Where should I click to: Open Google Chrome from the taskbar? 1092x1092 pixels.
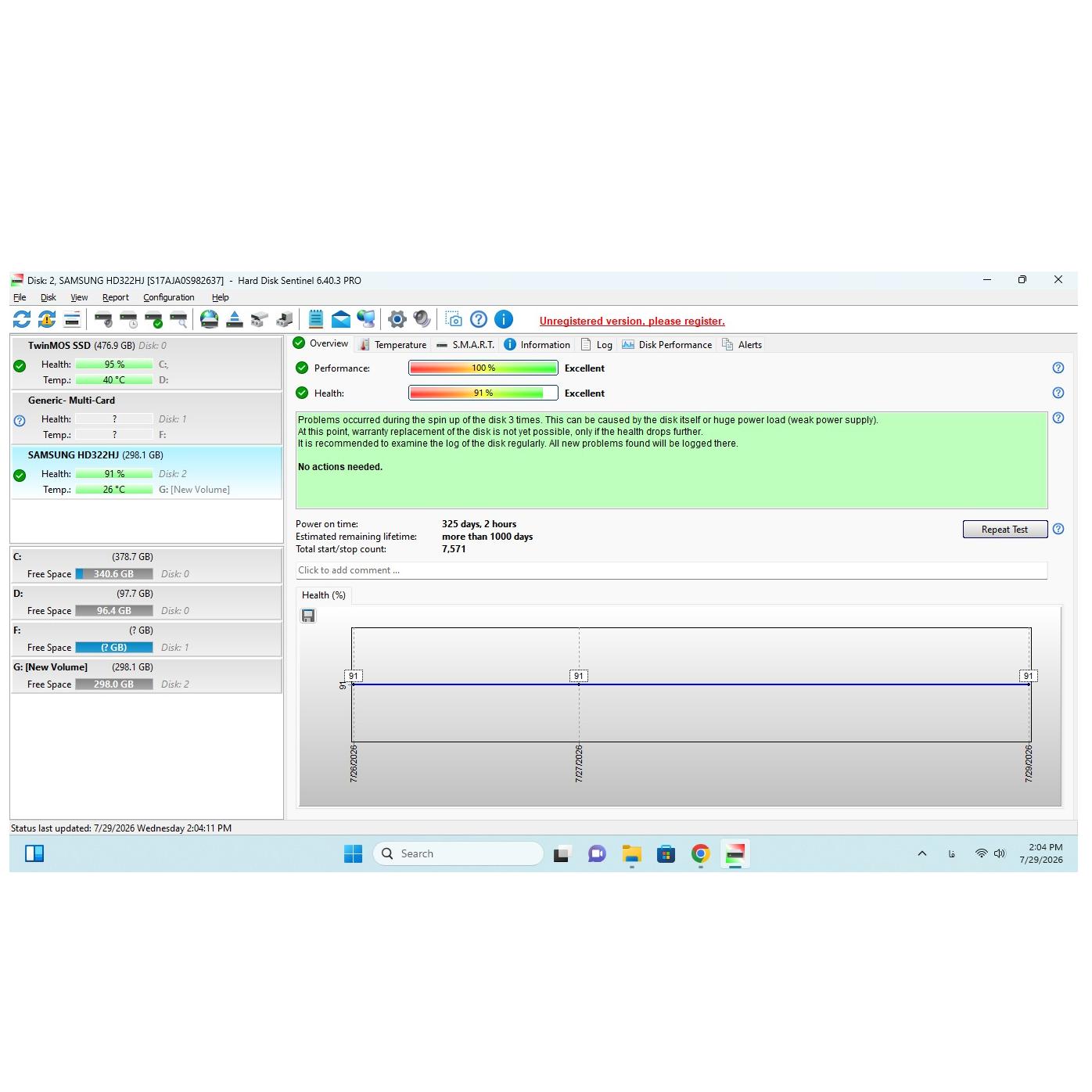point(700,853)
